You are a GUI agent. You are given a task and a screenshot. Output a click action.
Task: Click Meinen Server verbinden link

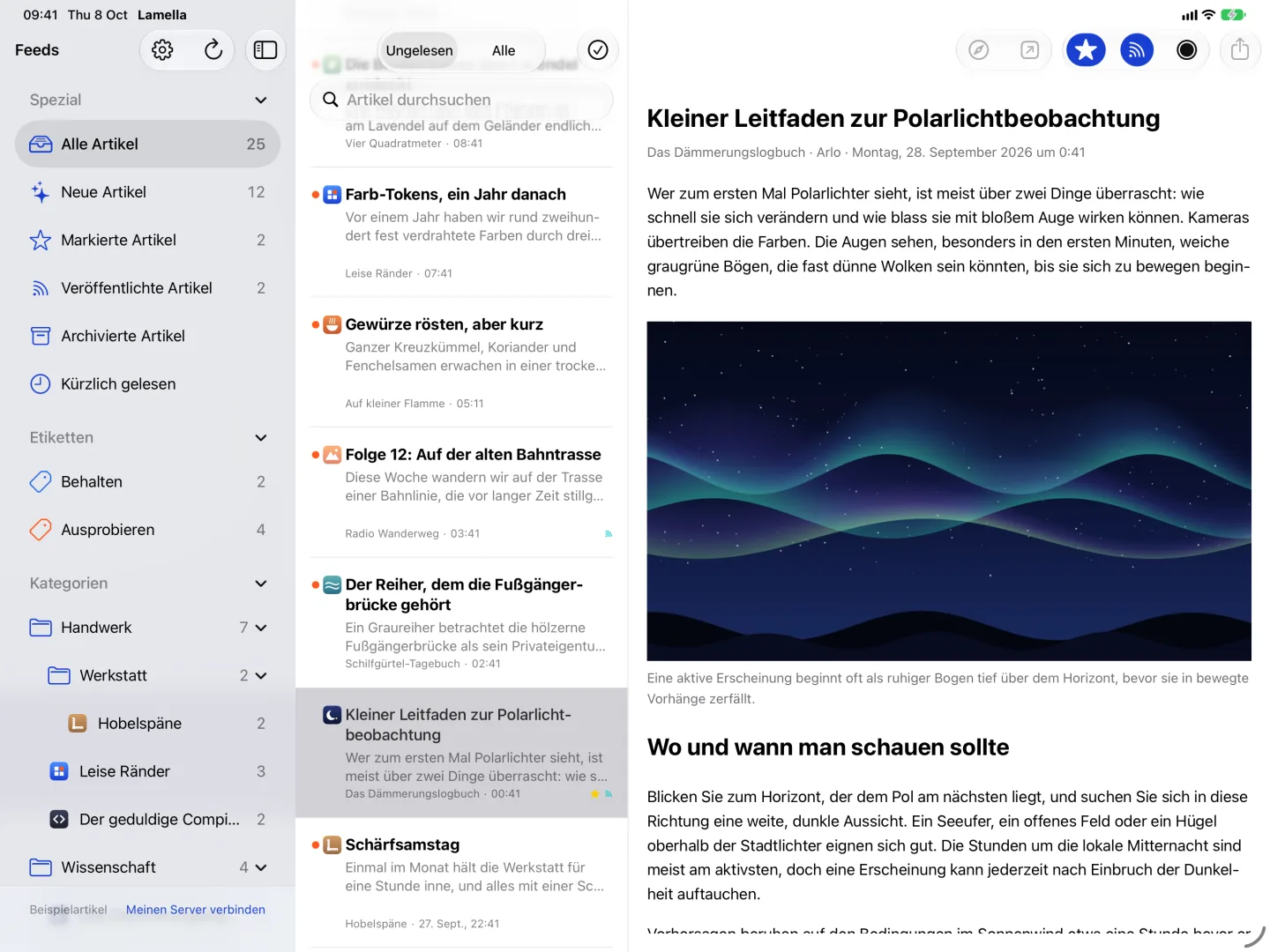pos(196,910)
